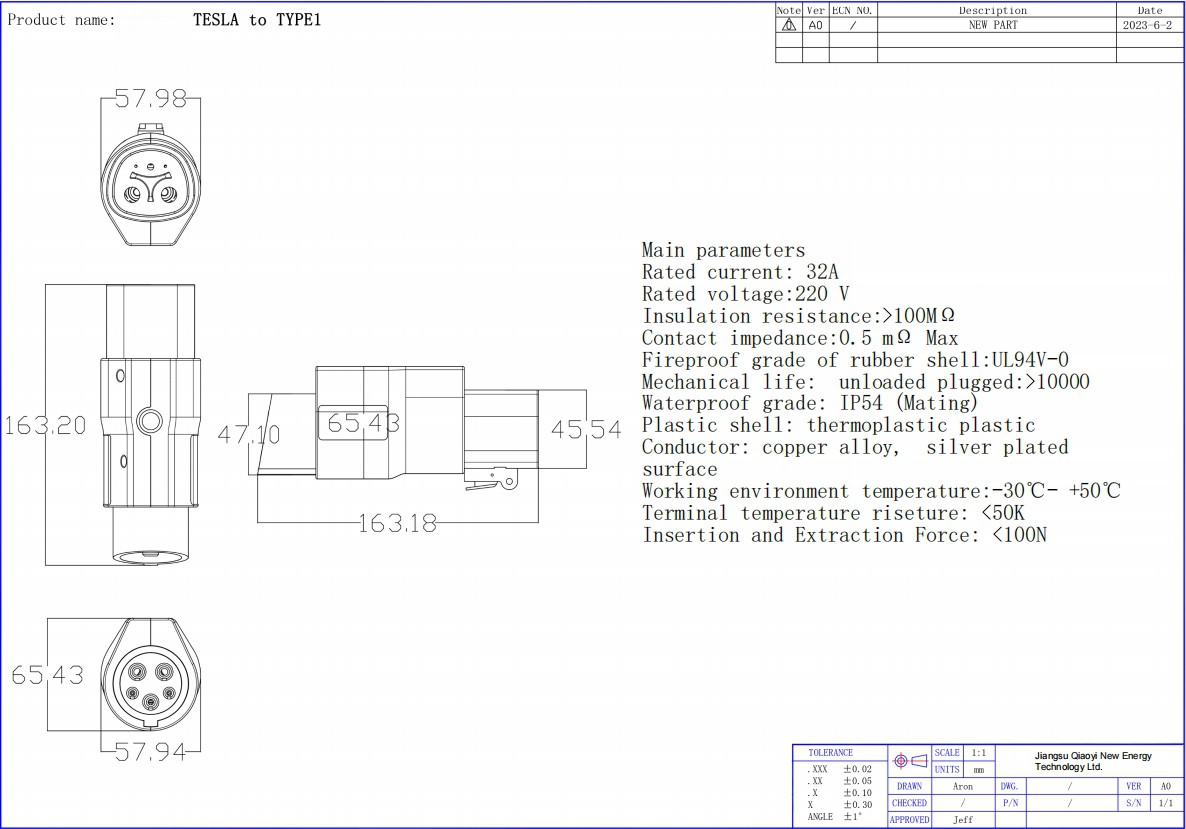Select the 2023-6-2 date cell
This screenshot has width=1186, height=829.
(1147, 25)
